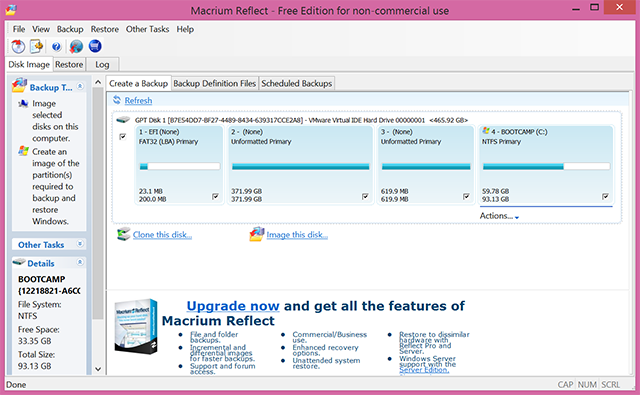This screenshot has width=640, height=395.
Task: Toggle the GPT Disk 1 checkbox
Action: click(x=122, y=137)
